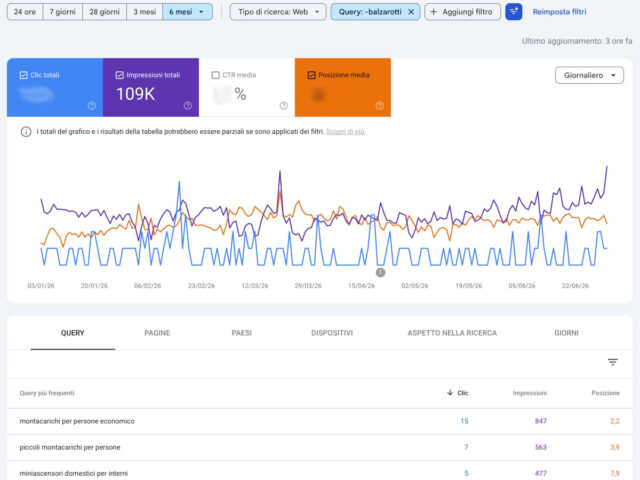
Task: Switch to the DISPOSITIVI tab
Action: click(x=332, y=333)
